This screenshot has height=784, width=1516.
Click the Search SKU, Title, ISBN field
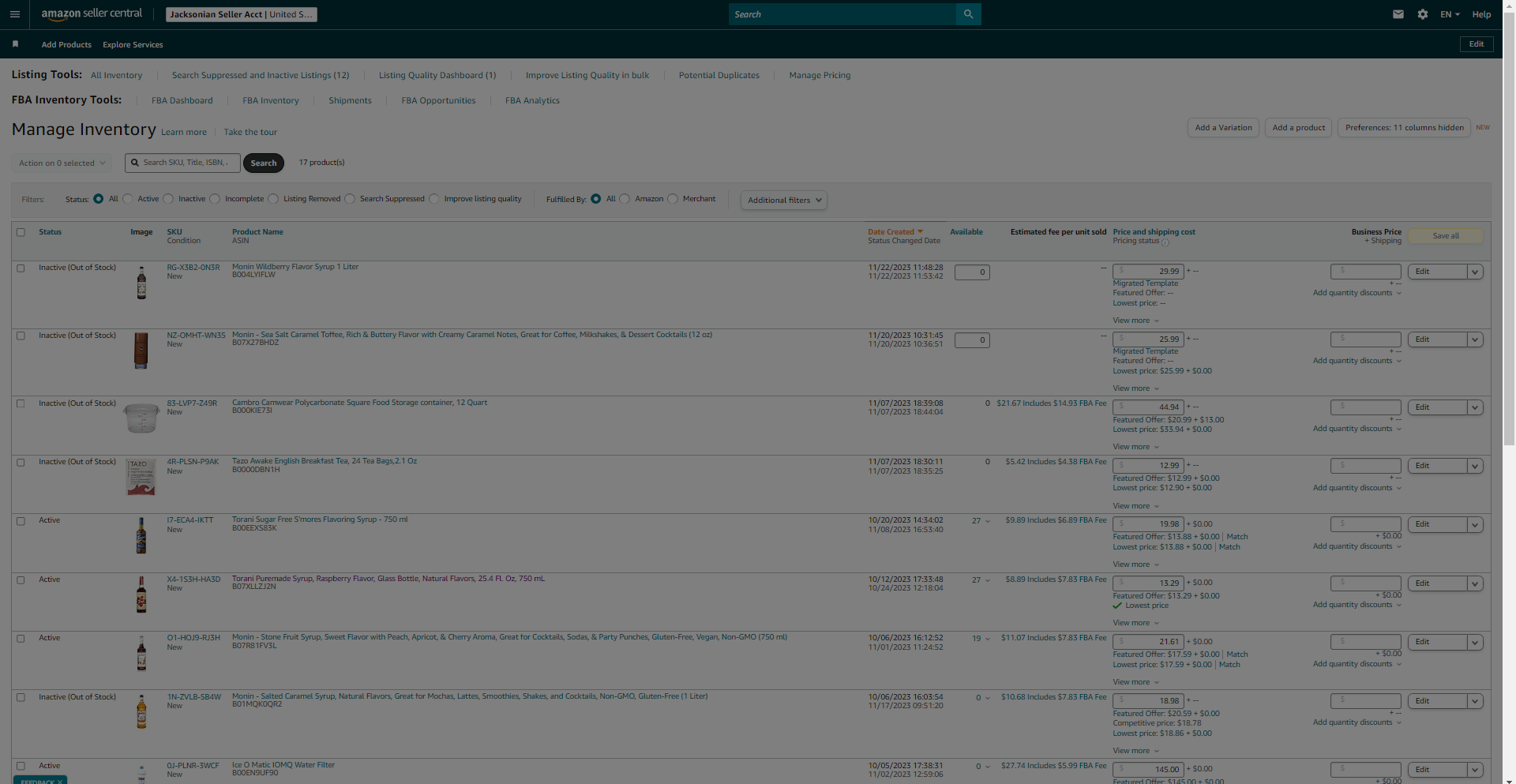181,163
